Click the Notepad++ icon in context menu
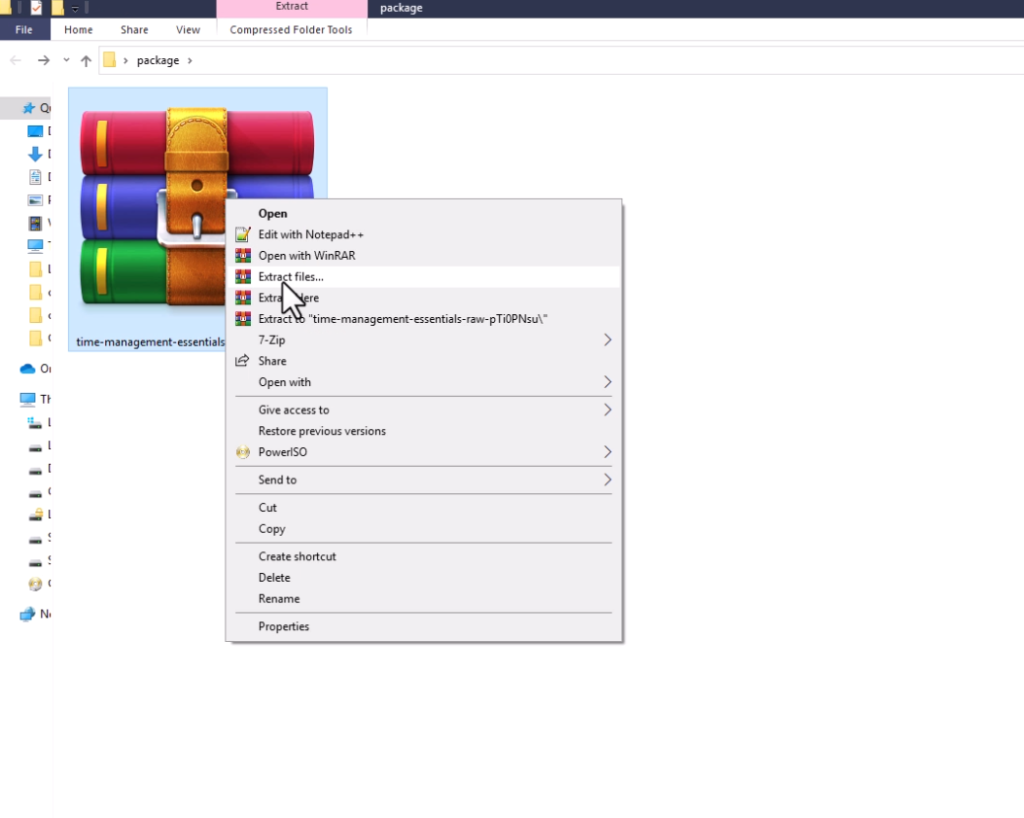1024x818 pixels. (242, 235)
